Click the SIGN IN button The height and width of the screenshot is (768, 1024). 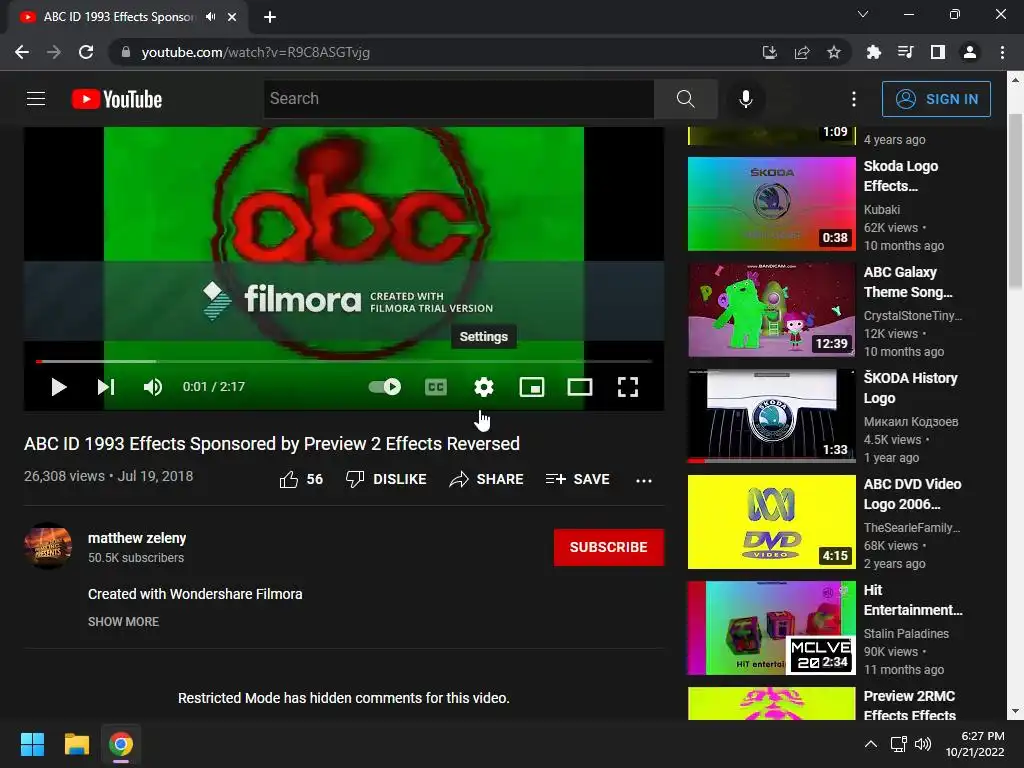pyautogui.click(x=936, y=99)
